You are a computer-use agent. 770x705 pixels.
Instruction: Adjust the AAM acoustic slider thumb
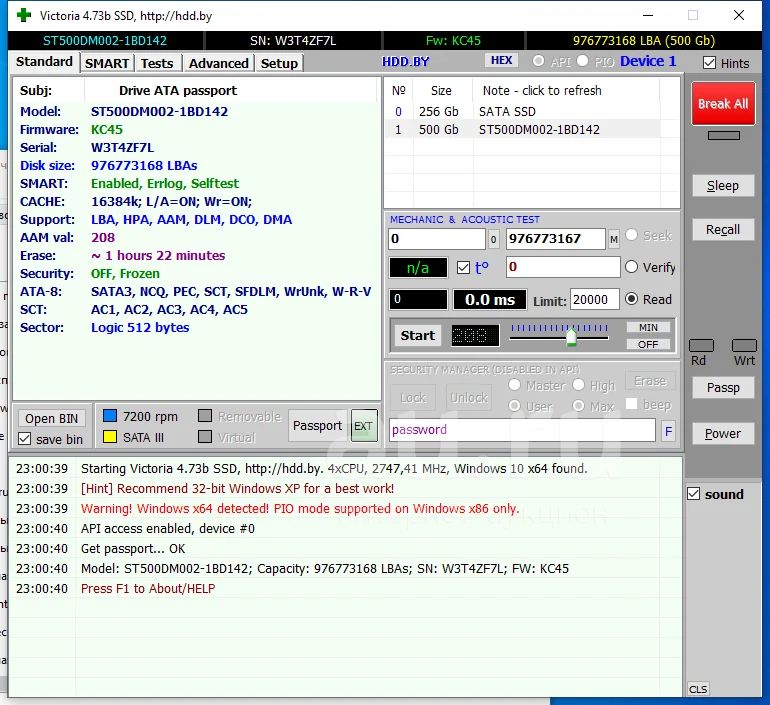pos(571,337)
